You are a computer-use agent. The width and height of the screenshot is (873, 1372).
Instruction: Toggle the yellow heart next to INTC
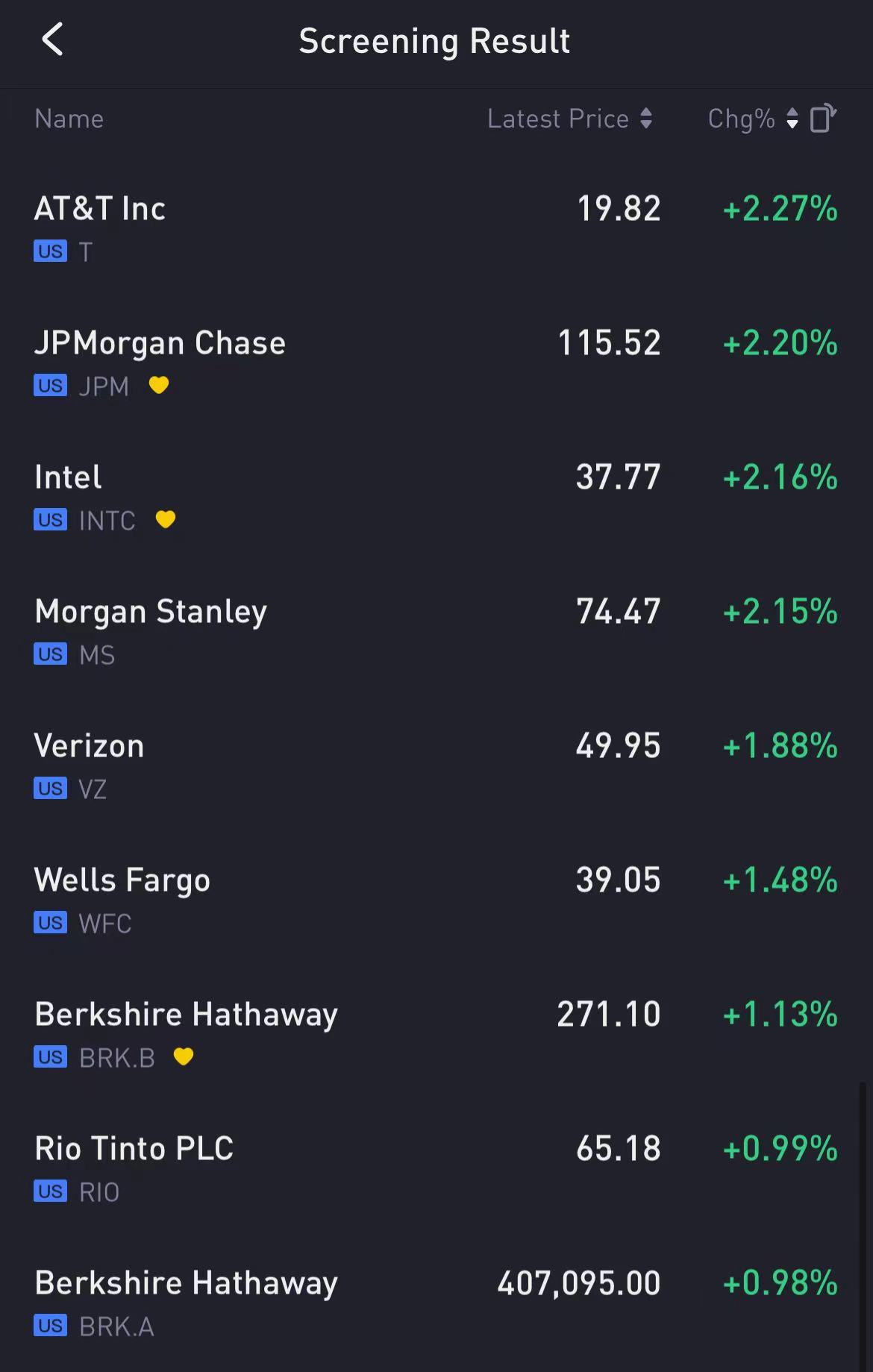point(166,519)
